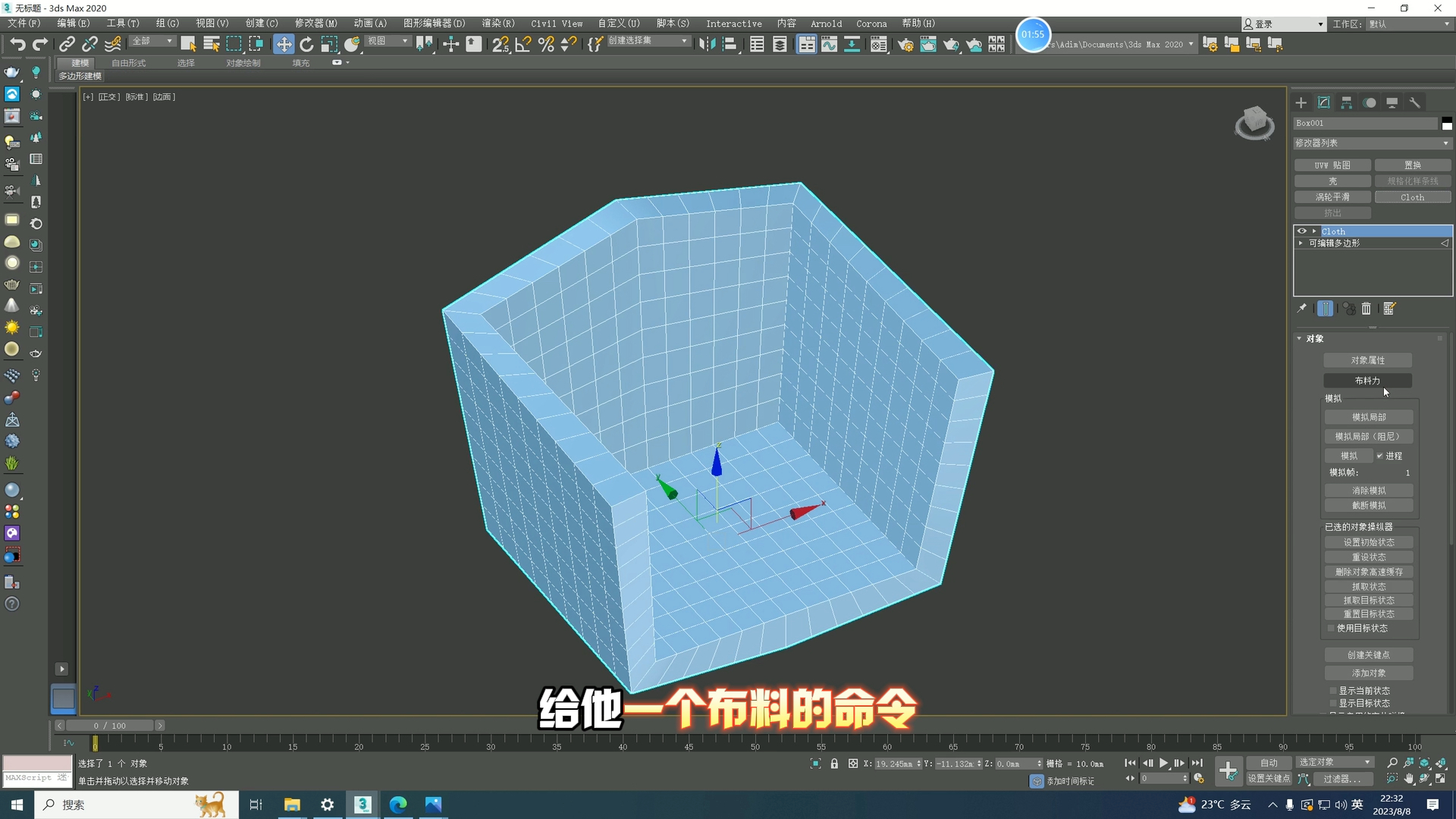Click the 模拟局部 button

(1369, 417)
